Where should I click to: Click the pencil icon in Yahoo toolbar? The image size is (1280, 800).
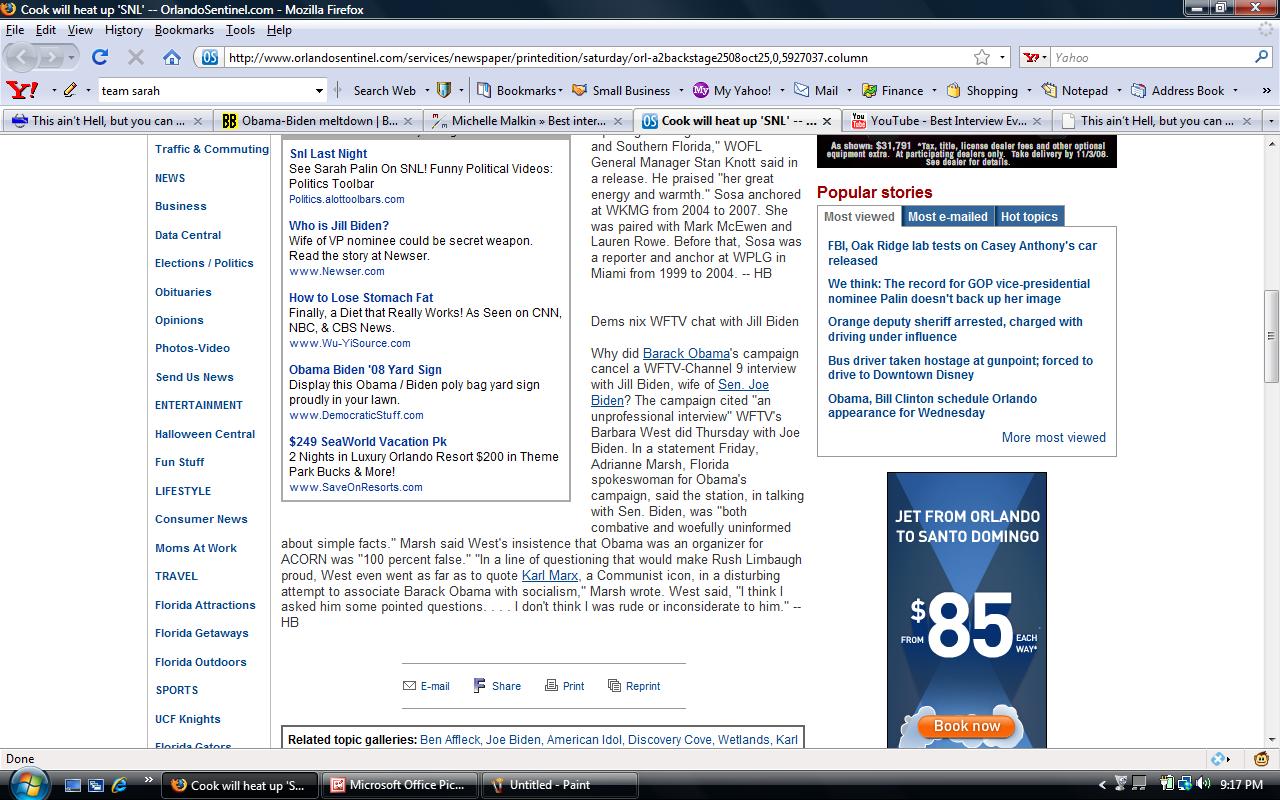70,90
